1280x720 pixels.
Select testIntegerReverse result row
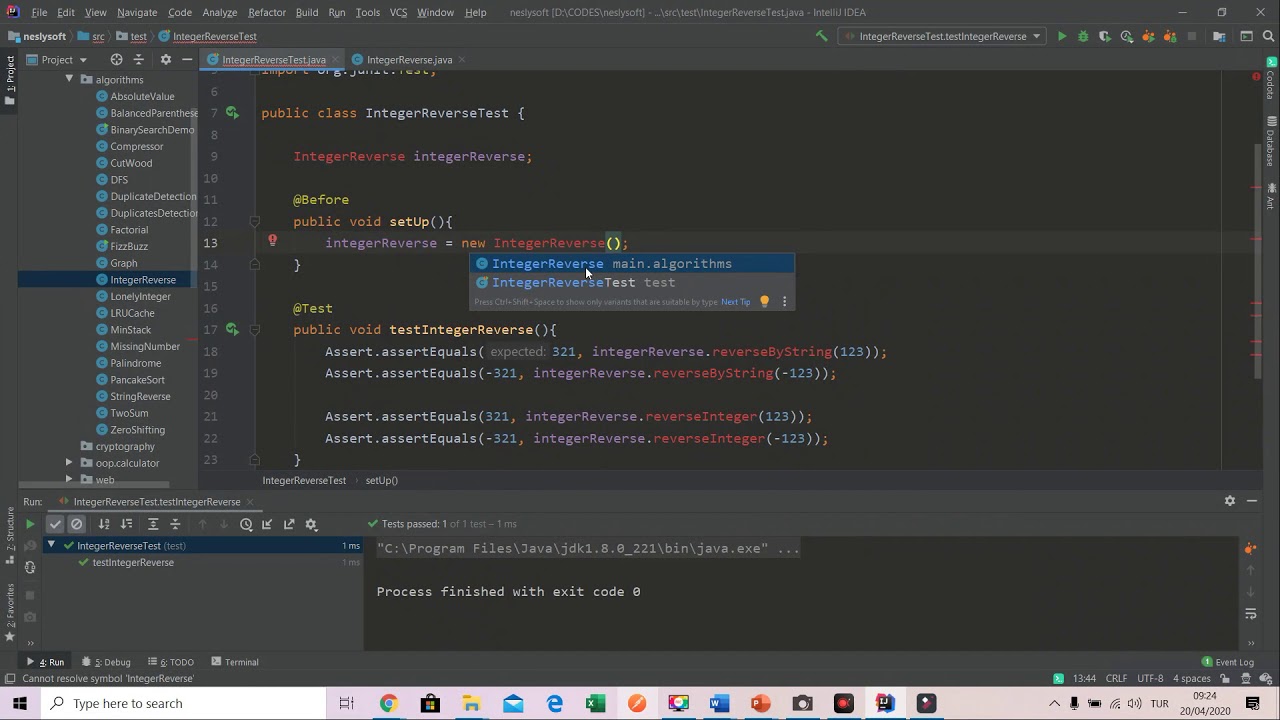pyautogui.click(x=133, y=562)
